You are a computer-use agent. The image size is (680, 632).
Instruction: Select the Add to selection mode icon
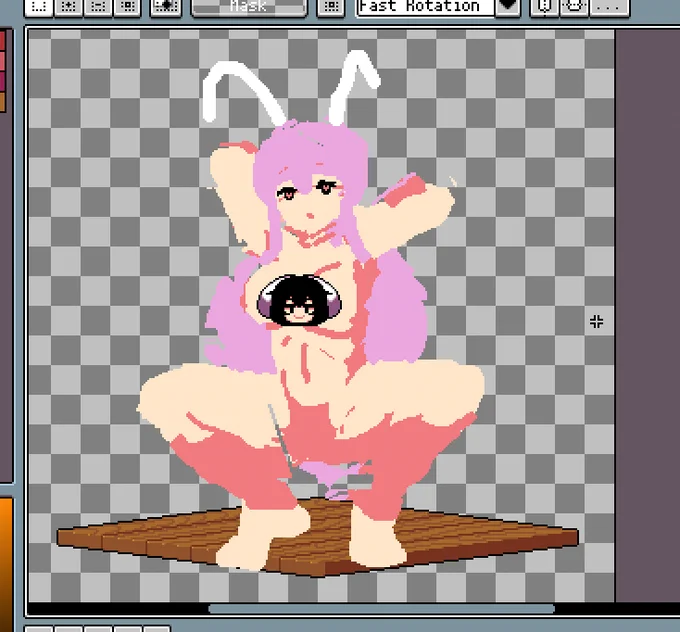point(69,7)
